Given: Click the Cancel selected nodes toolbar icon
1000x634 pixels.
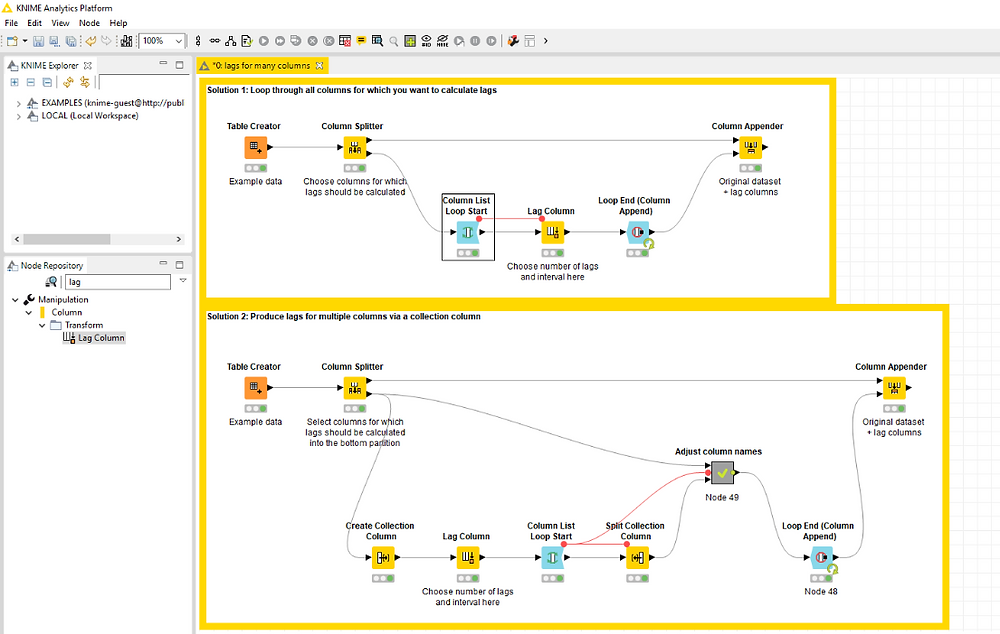Looking at the screenshot, I should [312, 41].
